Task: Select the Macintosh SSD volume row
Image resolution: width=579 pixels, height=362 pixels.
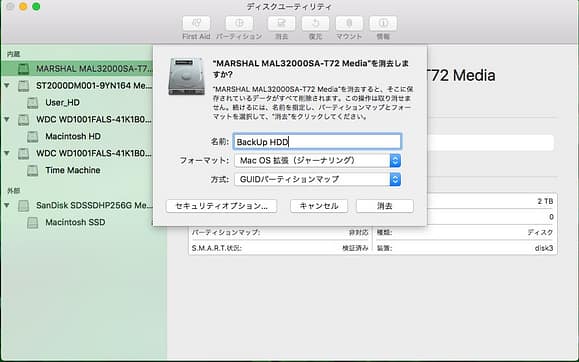Action: (x=77, y=222)
